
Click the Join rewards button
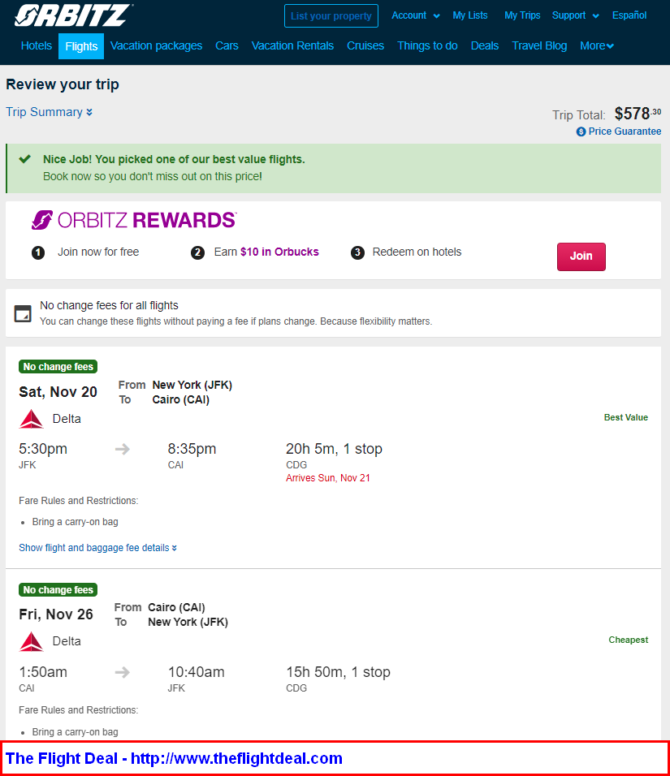[581, 256]
